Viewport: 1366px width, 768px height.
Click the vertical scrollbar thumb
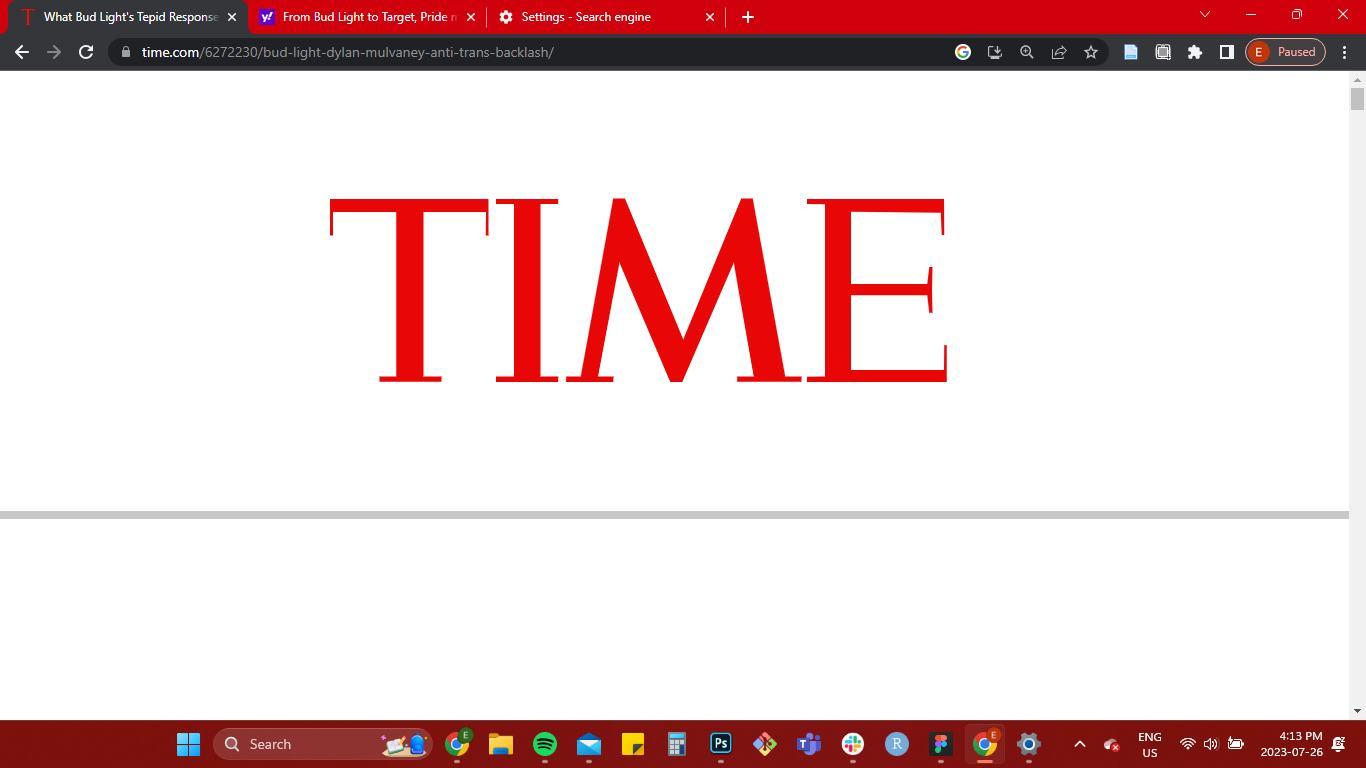1357,99
